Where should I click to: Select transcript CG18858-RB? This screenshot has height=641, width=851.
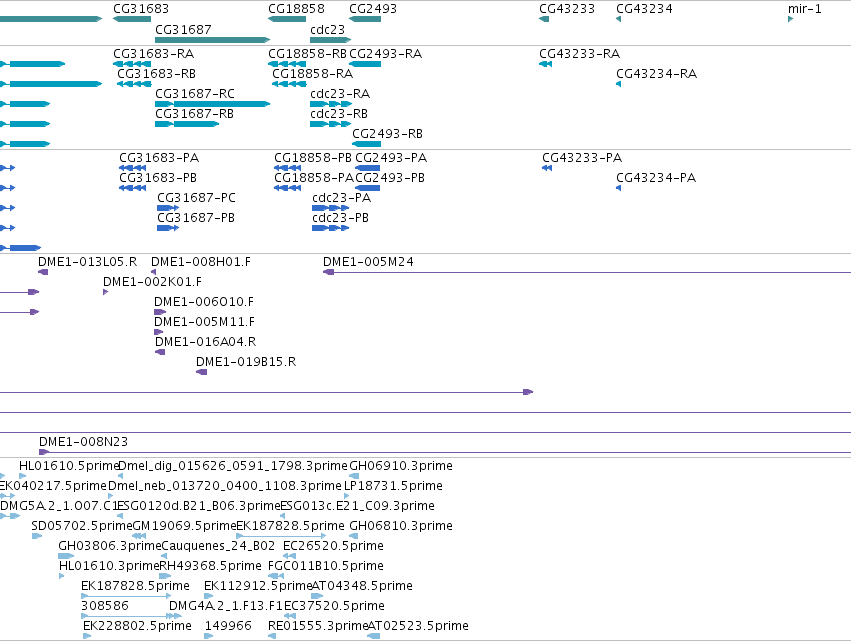[x=287, y=64]
